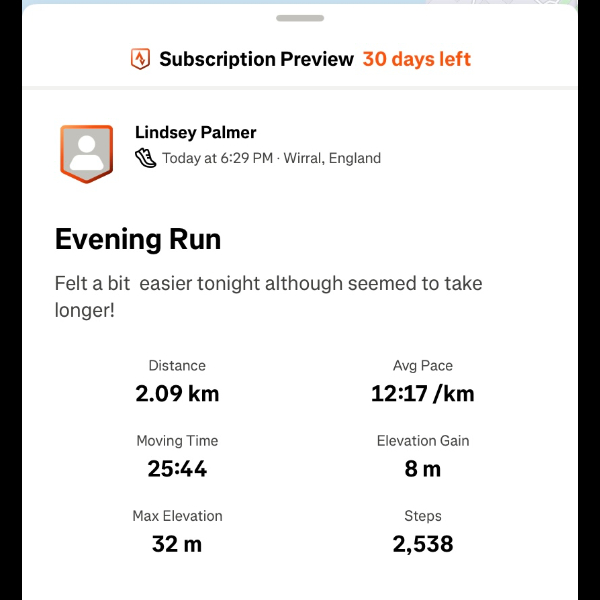Click the timestamp "Today at 6:29 PM"
Viewport: 600px width, 600px height.
click(219, 158)
